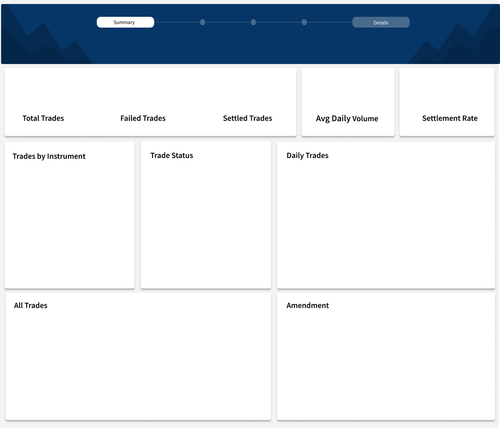This screenshot has width=500, height=428.
Task: Click the Settled Trades label
Action: coord(247,118)
